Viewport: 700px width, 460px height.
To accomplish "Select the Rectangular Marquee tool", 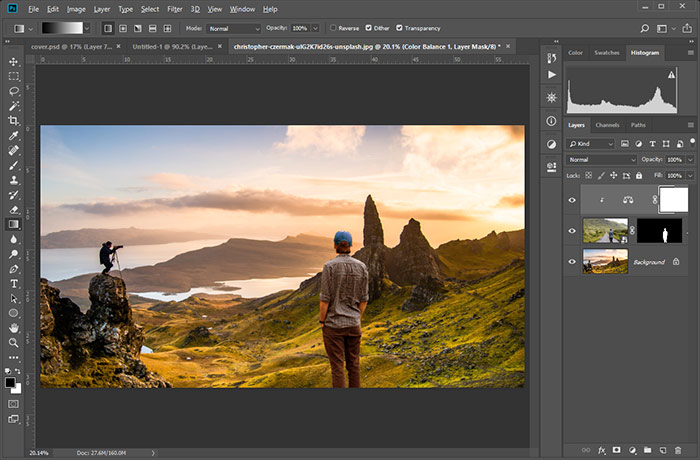I will pos(14,76).
